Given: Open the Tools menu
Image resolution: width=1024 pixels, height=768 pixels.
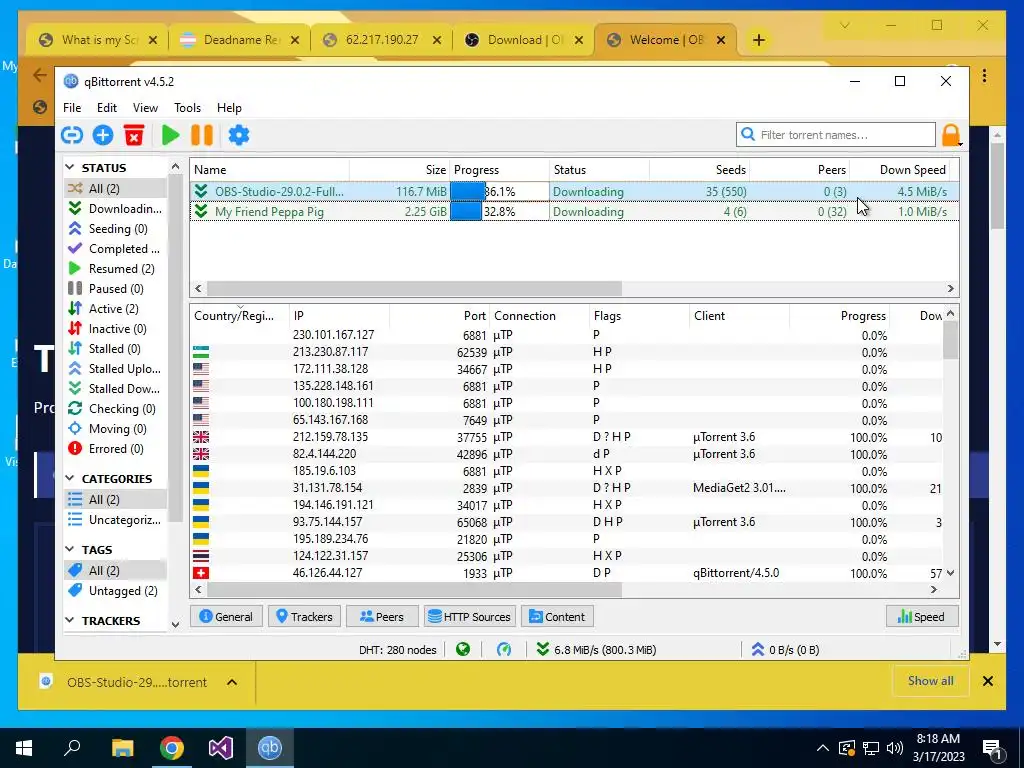Looking at the screenshot, I should (187, 108).
